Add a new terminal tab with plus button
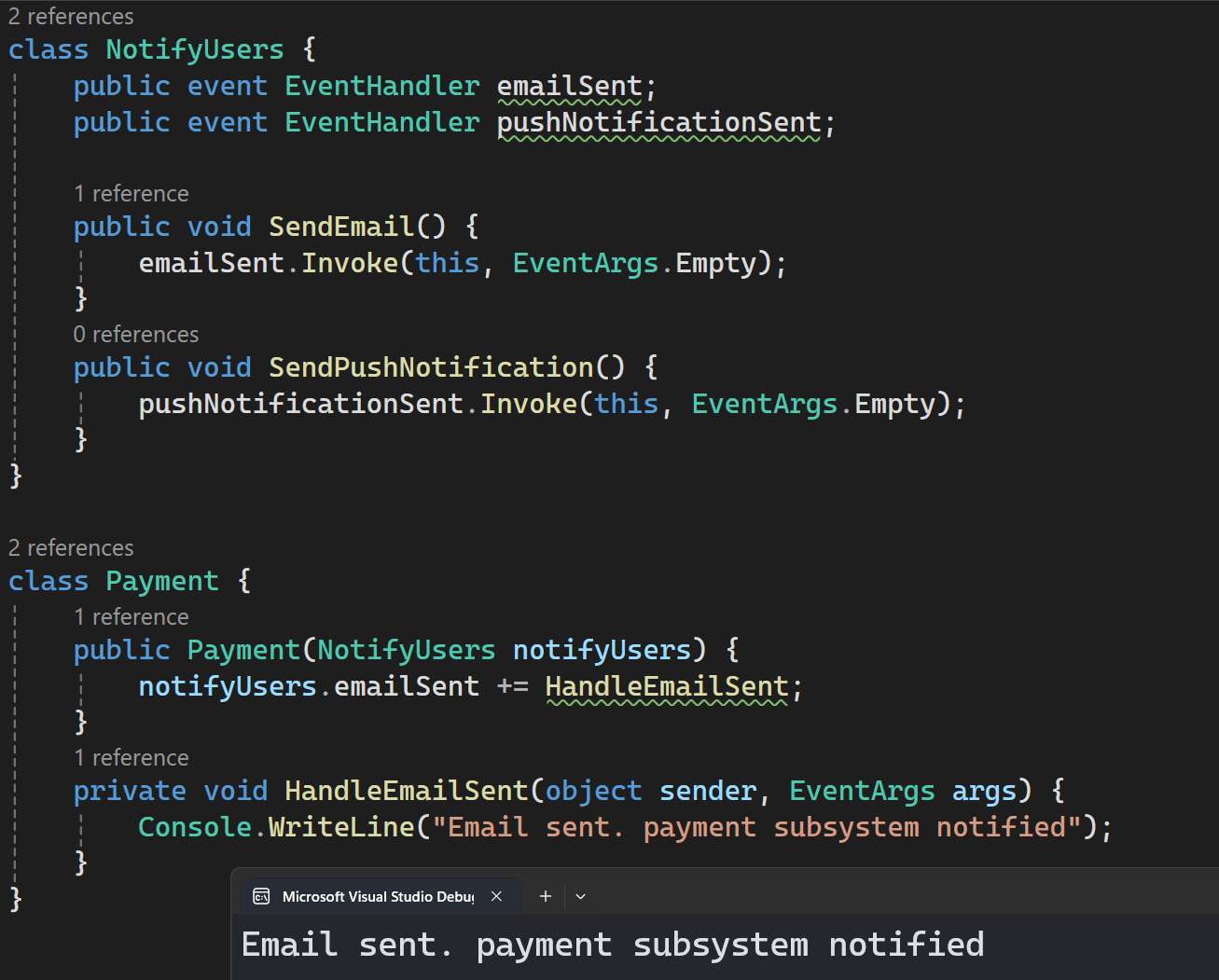The height and width of the screenshot is (980, 1219). pos(546,896)
